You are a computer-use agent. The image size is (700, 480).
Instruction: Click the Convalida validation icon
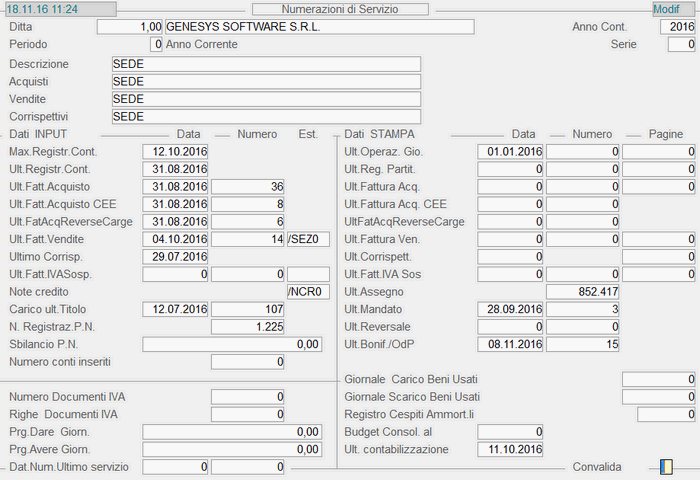pos(665,467)
